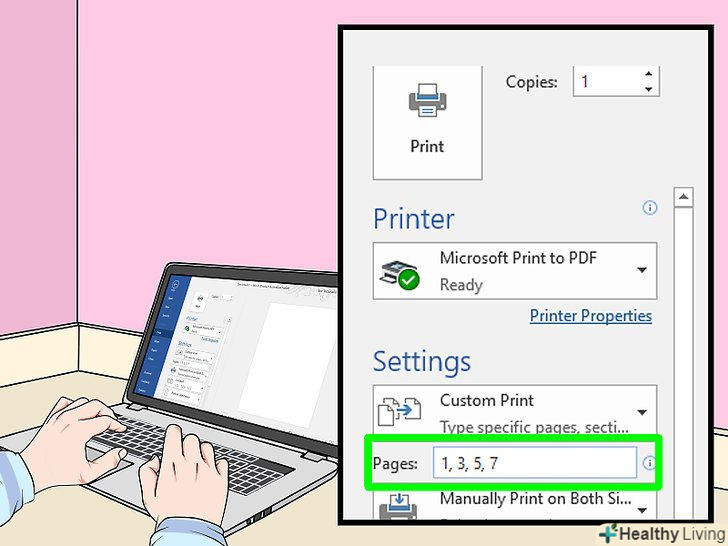This screenshot has width=728, height=546.
Task: Click the large Print button with printer icon
Action: pos(427,122)
